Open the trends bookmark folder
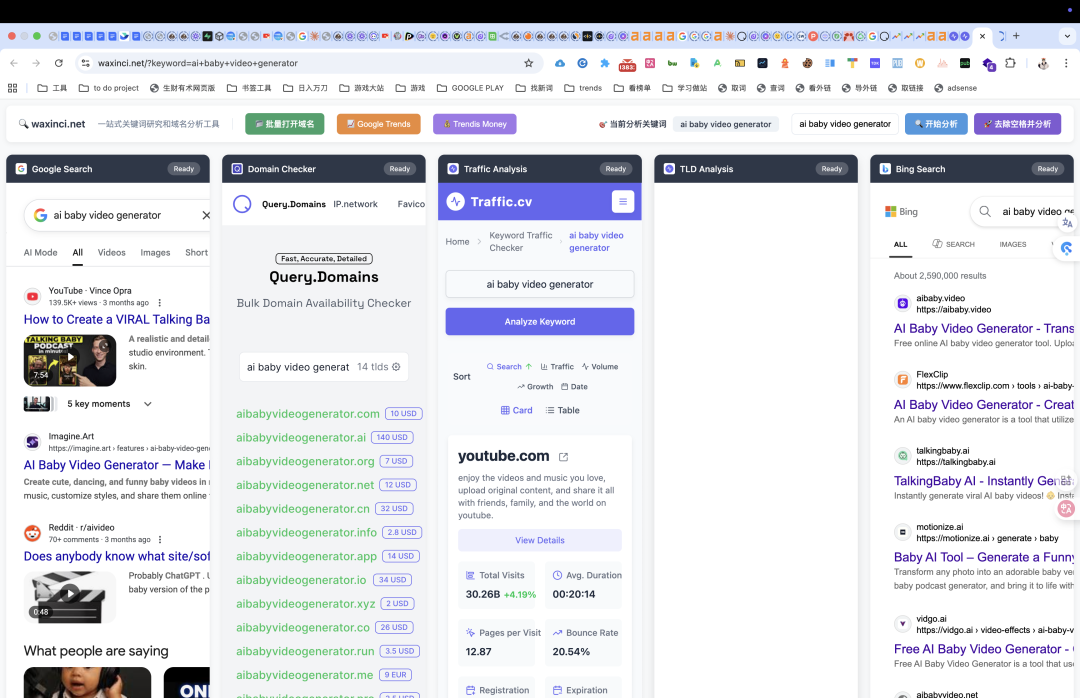Screen dimensions: 1080x698 pos(583,88)
